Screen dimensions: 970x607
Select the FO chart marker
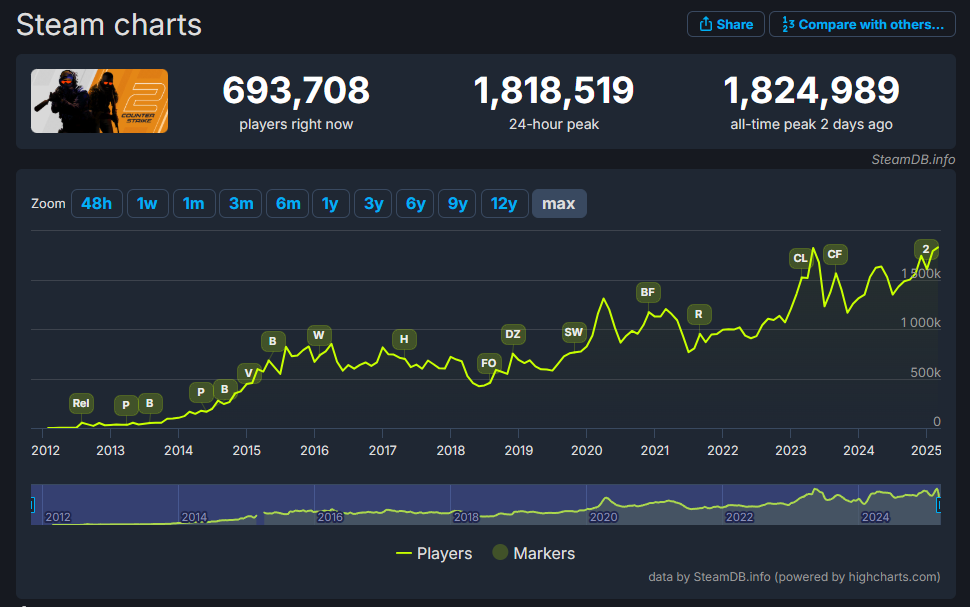click(x=489, y=363)
